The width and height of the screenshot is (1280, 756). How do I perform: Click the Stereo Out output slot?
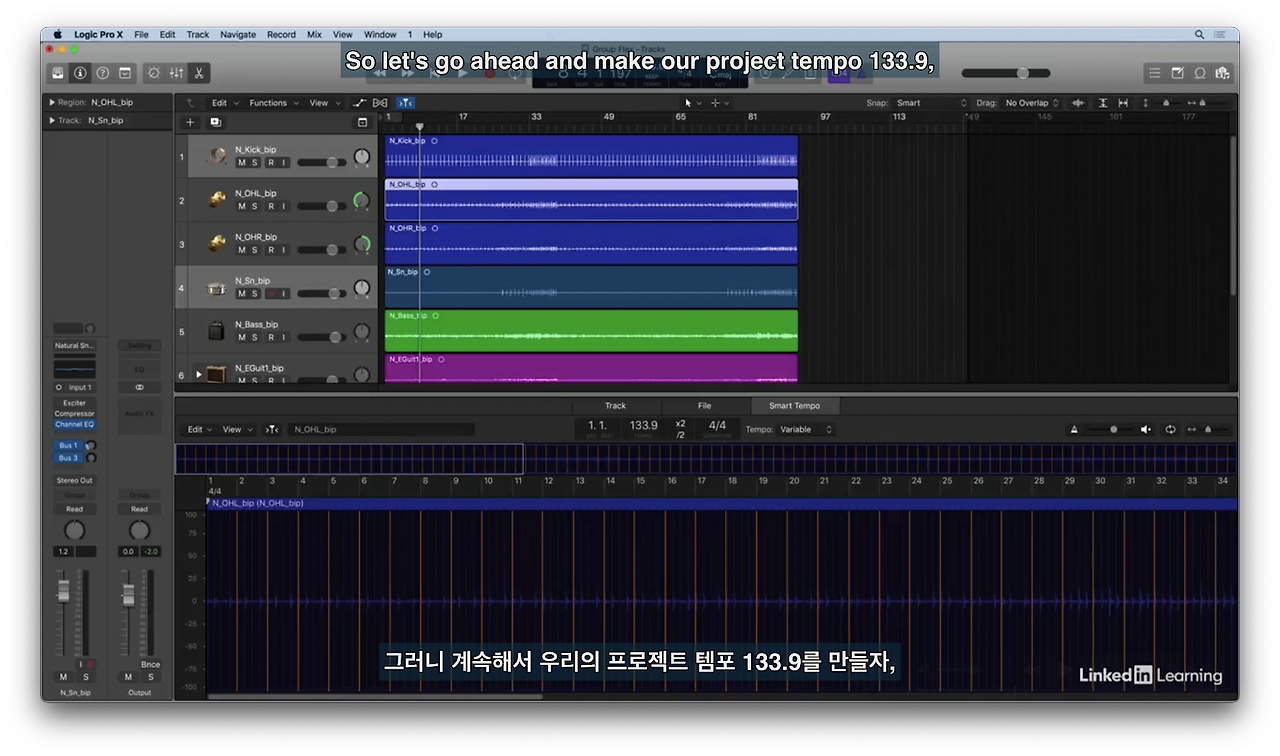(x=74, y=480)
